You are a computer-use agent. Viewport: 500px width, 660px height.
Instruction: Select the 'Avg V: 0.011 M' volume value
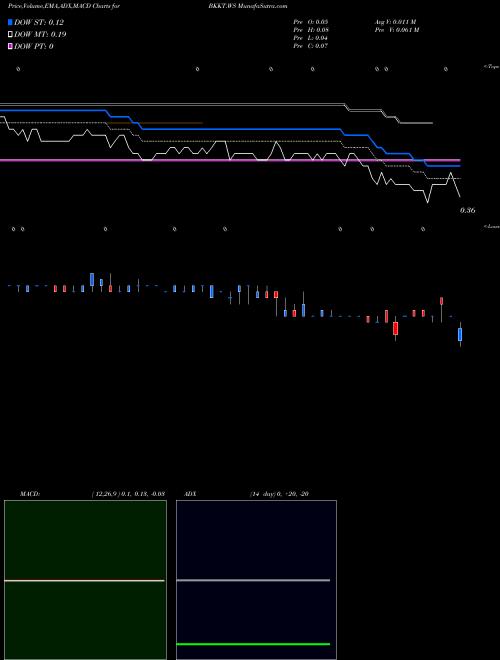396,22
